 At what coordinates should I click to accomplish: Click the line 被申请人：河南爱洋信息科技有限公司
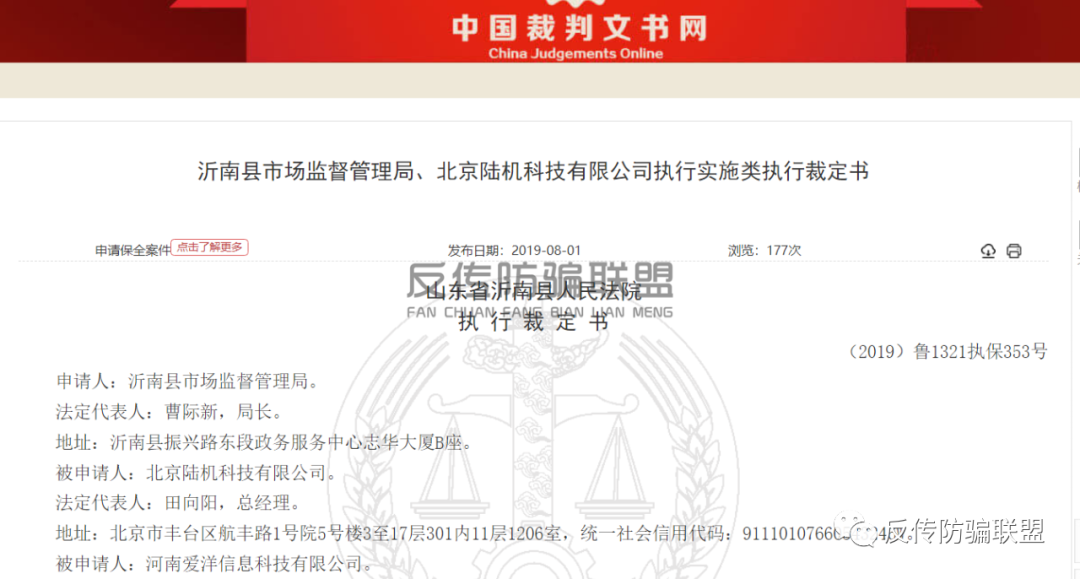215,563
